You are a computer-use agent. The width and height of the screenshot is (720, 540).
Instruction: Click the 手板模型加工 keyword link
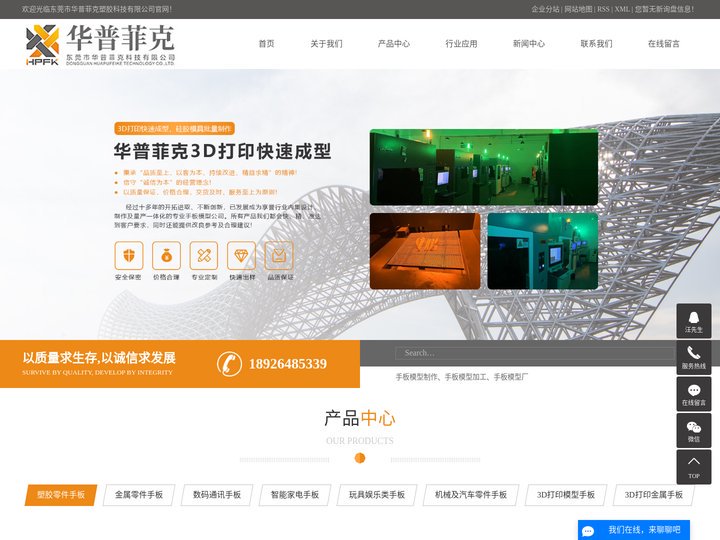[x=465, y=377]
